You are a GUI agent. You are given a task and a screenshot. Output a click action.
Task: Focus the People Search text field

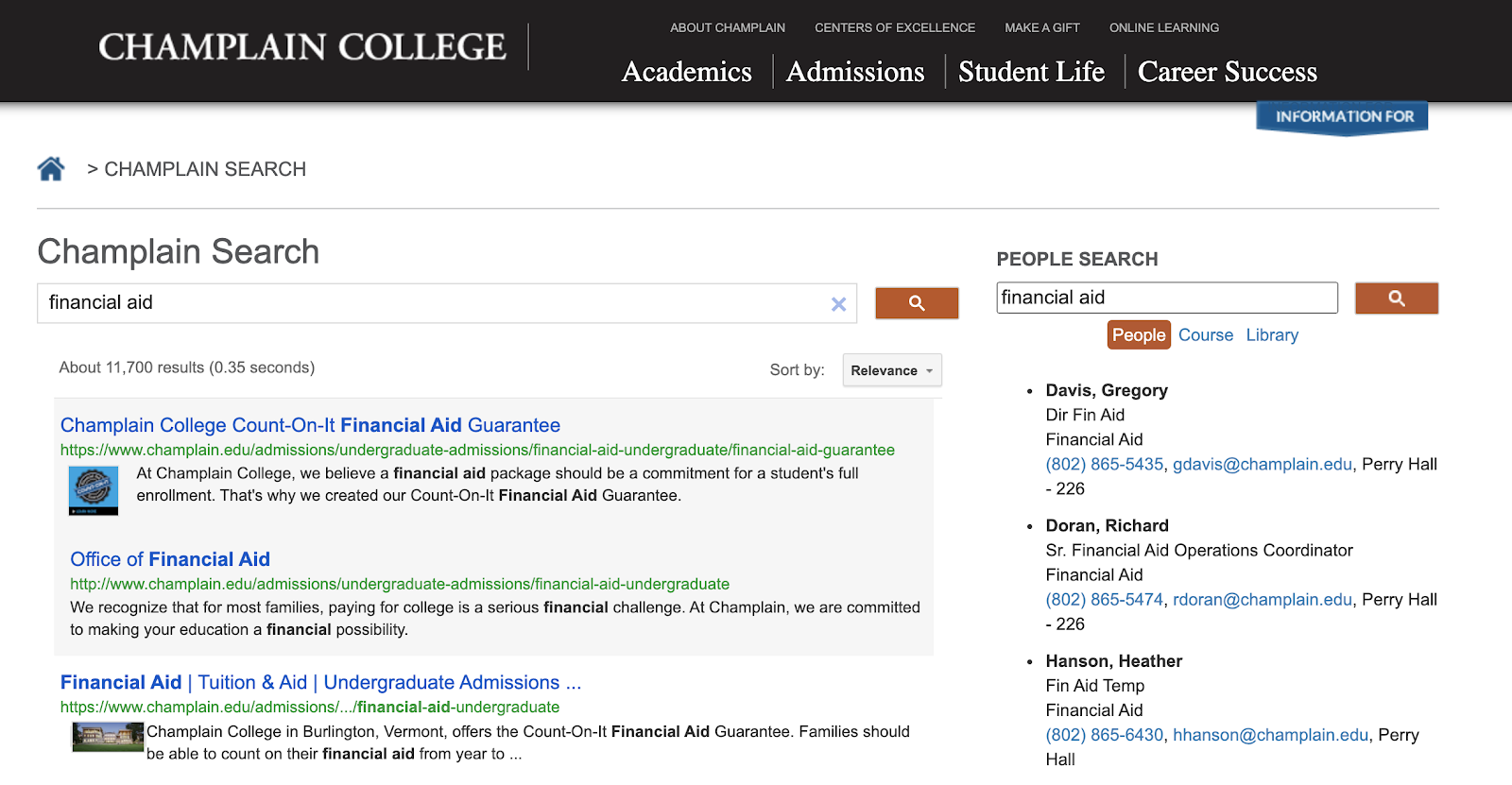tap(1166, 298)
